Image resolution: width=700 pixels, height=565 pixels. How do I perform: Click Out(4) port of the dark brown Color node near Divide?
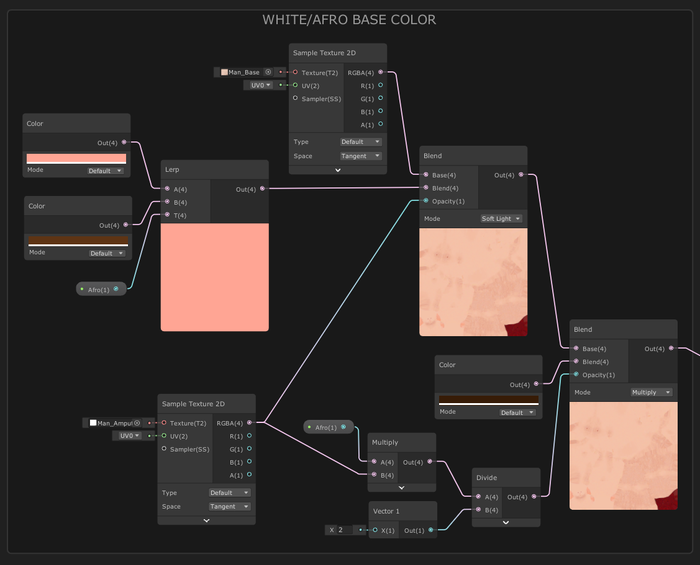(x=536, y=384)
